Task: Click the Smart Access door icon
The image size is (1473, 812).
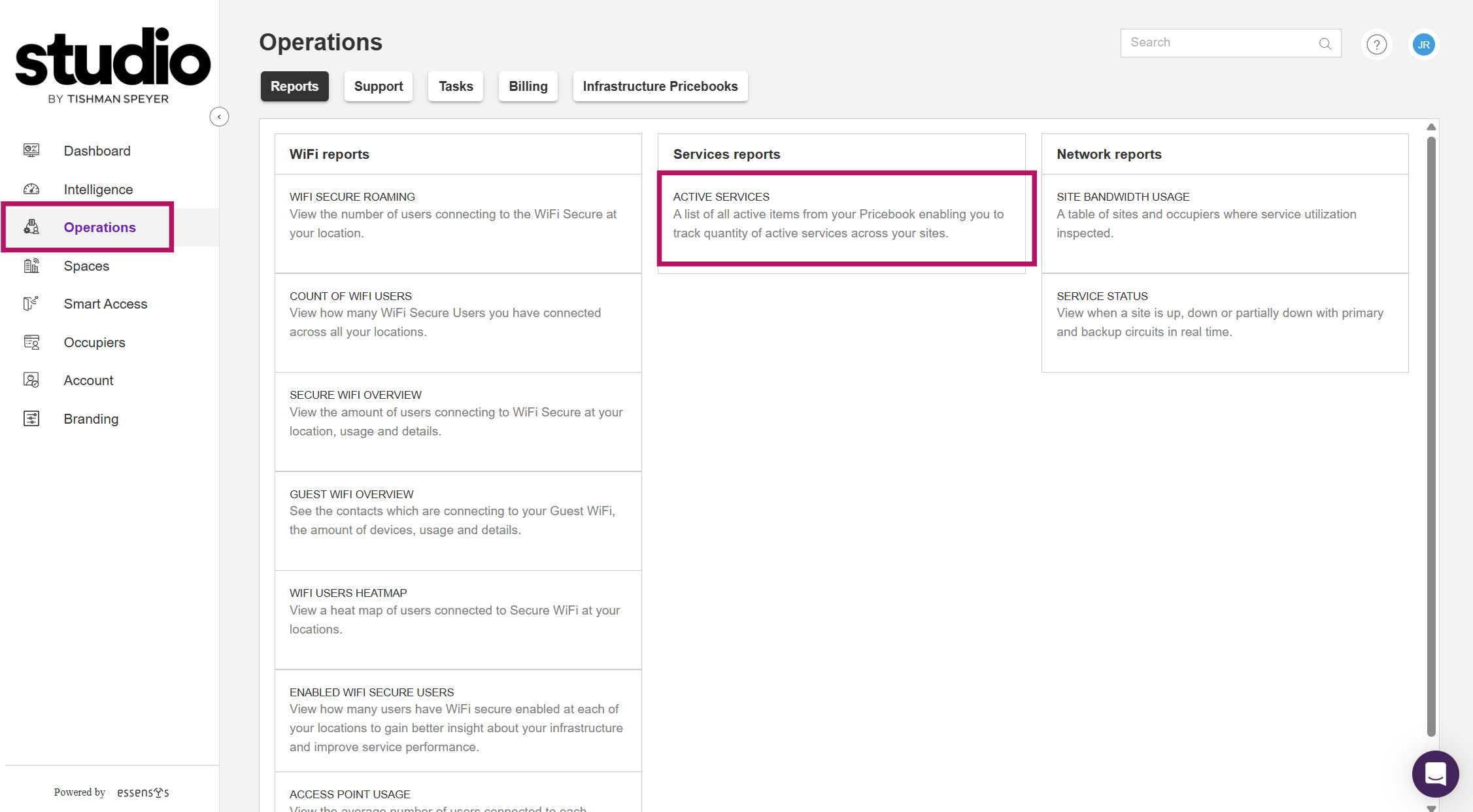Action: (x=31, y=303)
